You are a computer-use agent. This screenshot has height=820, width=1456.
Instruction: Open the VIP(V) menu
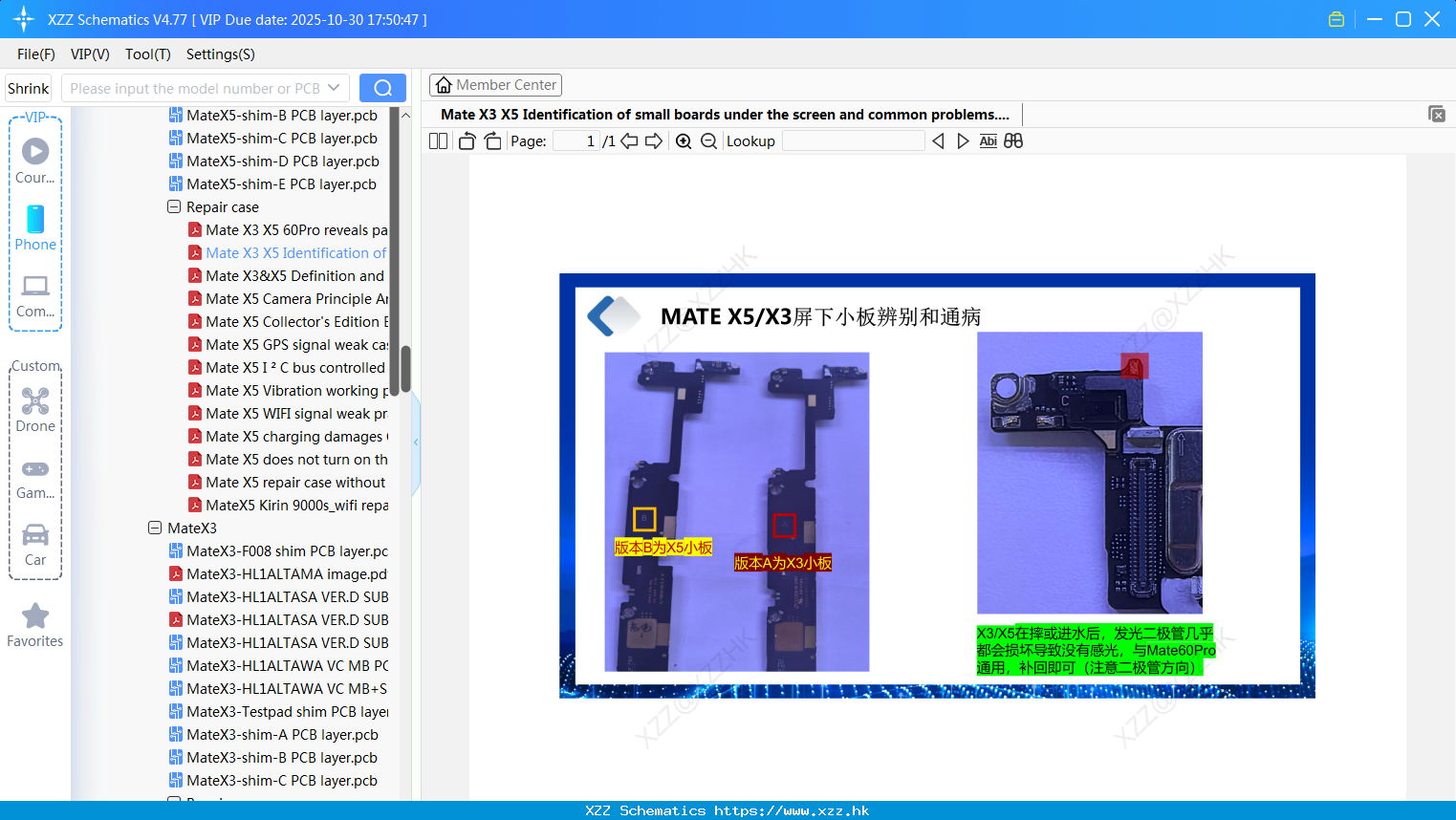tap(90, 54)
